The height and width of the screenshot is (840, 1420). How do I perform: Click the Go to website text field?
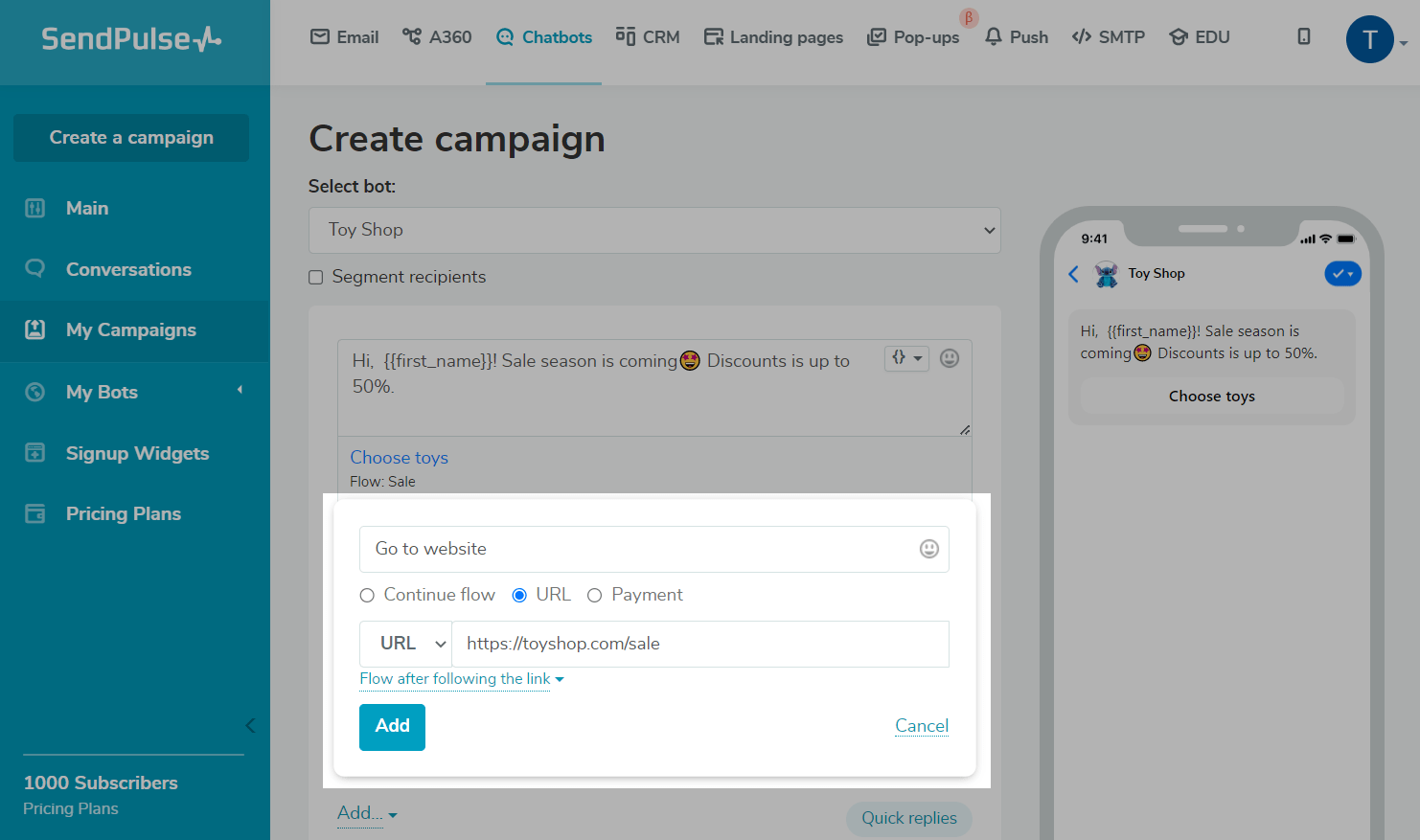(x=637, y=549)
